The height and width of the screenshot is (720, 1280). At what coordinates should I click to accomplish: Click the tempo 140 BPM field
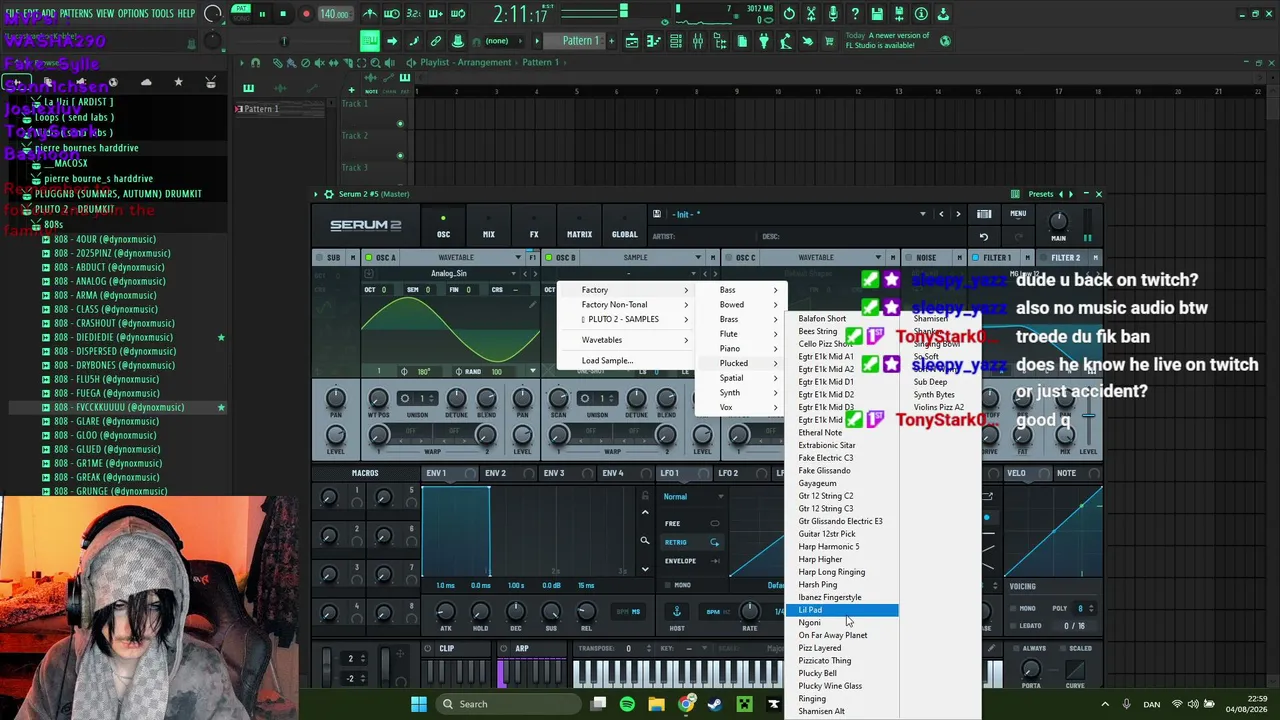[334, 14]
